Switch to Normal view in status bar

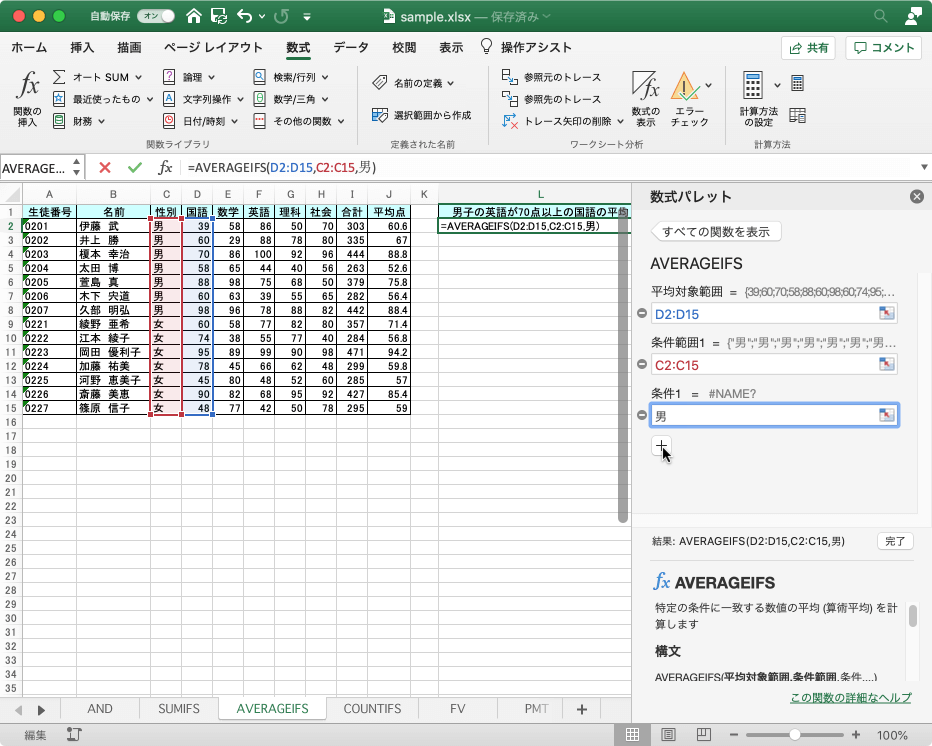click(x=632, y=735)
